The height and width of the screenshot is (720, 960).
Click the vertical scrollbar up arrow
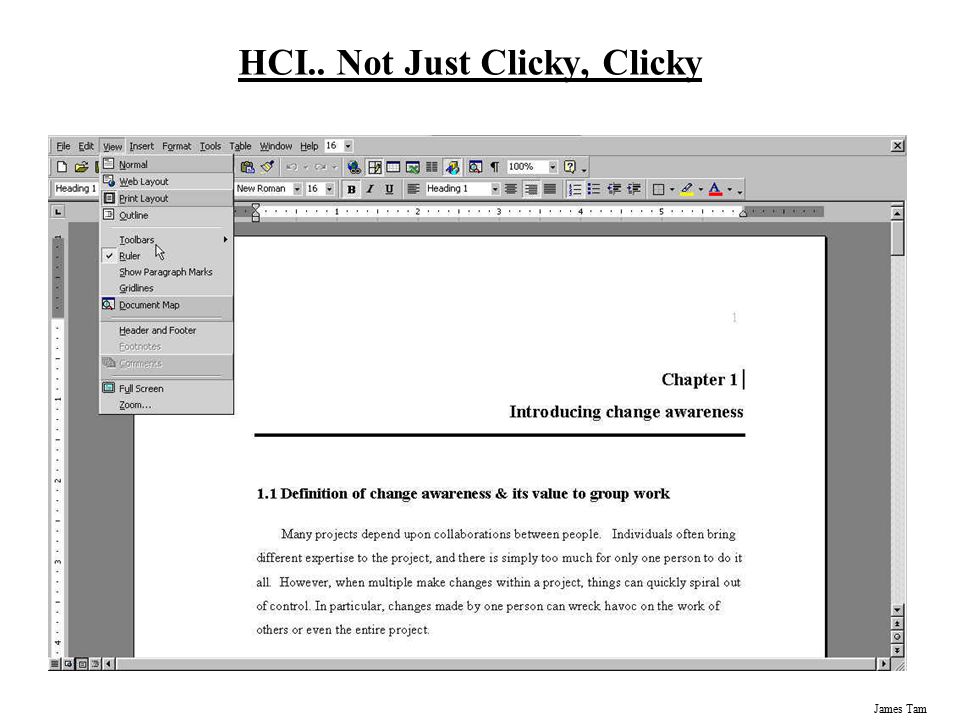tap(897, 213)
